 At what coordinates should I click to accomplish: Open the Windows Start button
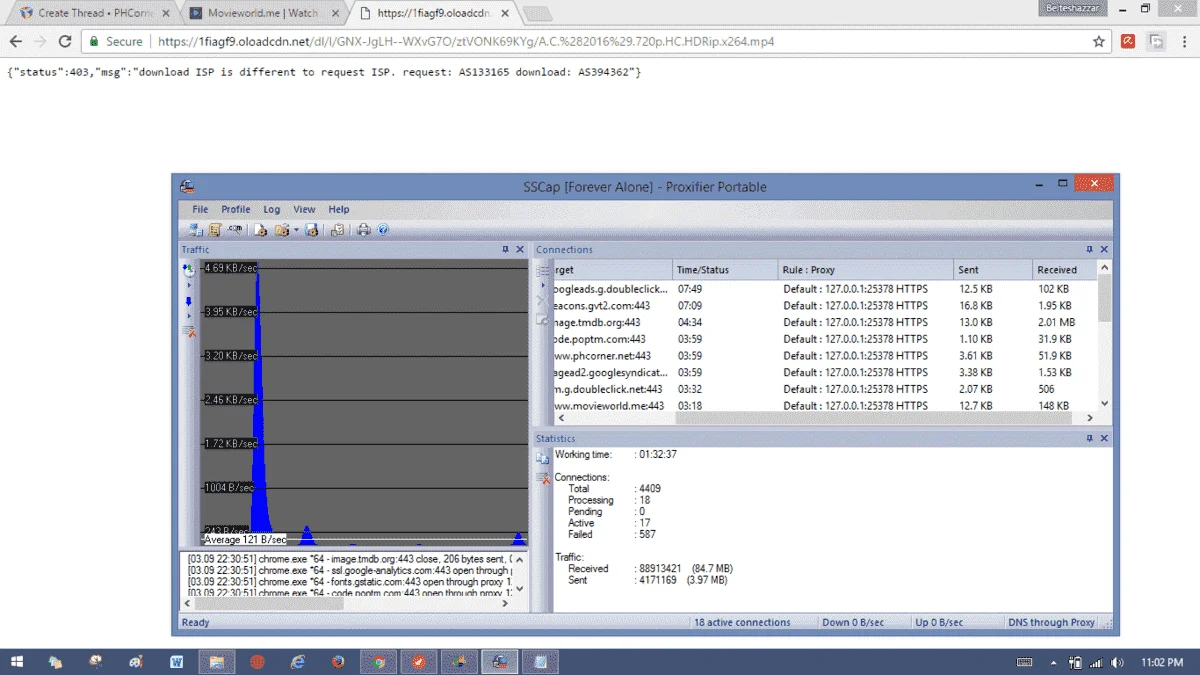(x=19, y=662)
